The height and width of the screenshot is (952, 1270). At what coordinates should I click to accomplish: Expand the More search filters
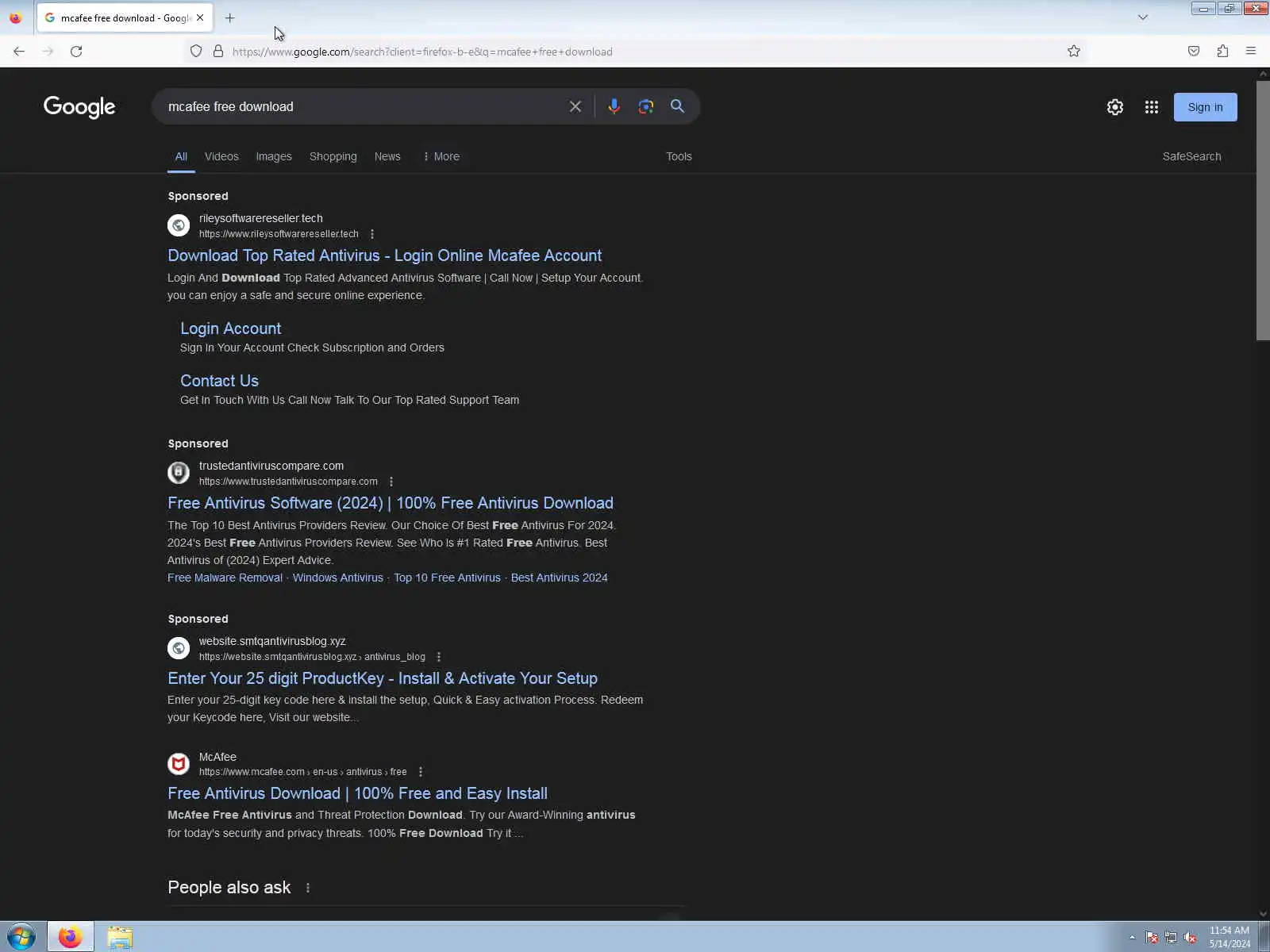tap(441, 156)
